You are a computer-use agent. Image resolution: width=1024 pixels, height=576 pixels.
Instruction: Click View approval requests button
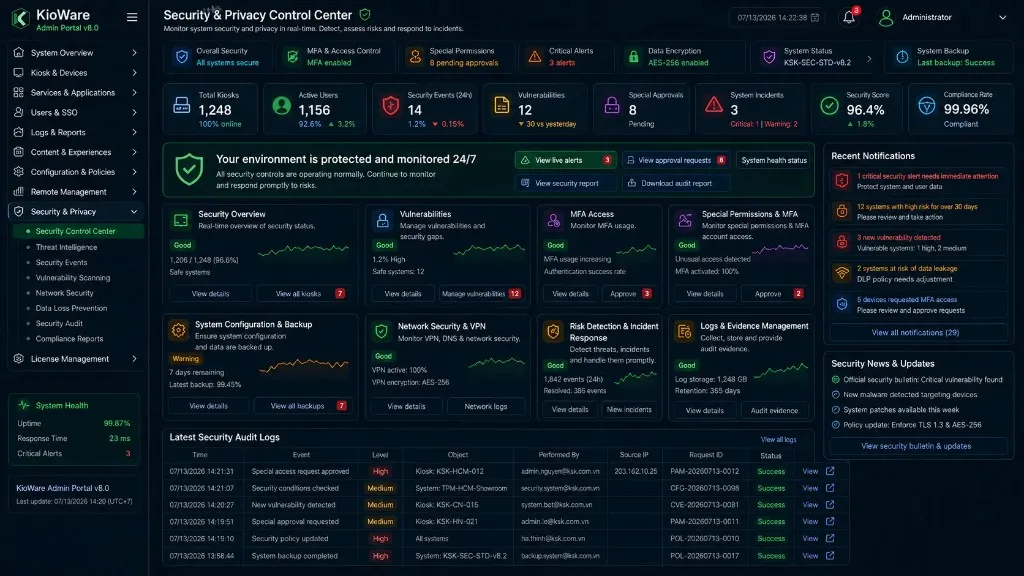coord(676,160)
